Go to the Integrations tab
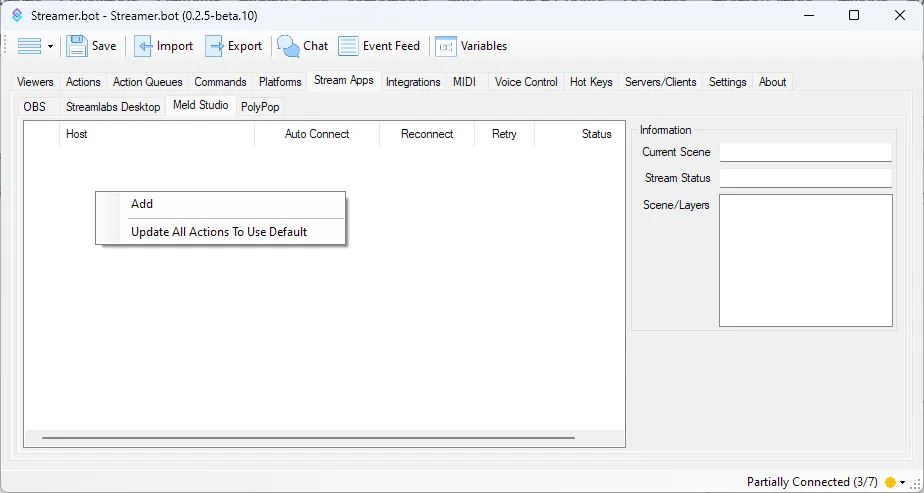 click(x=413, y=82)
